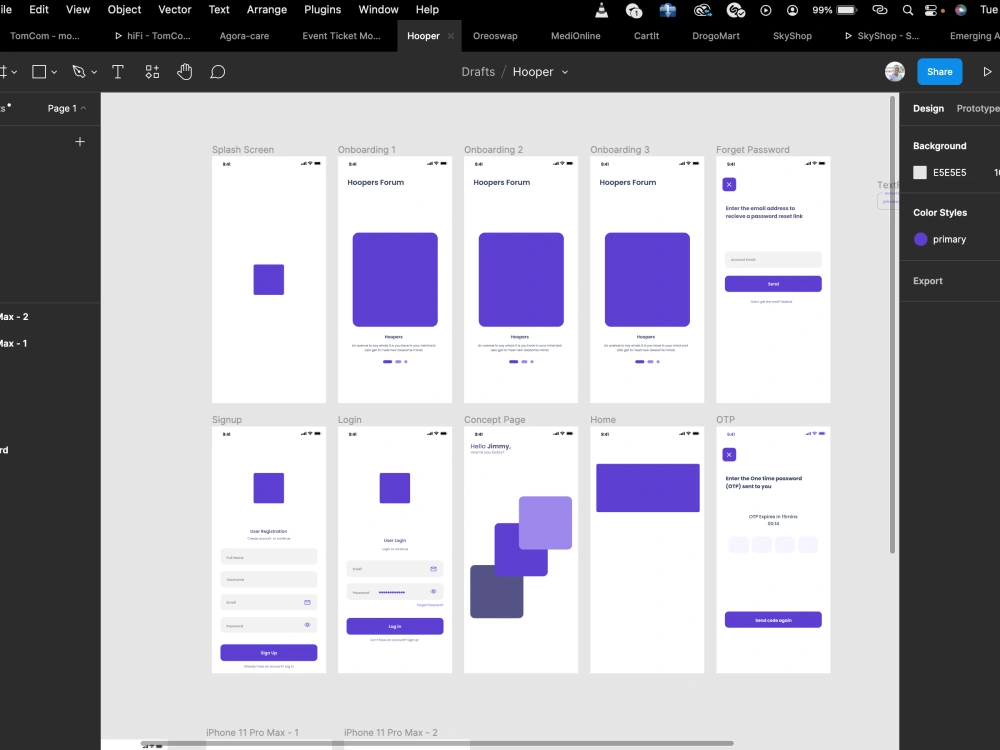Open the hiFi - TomCo... prototype tab
Image resolution: width=1000 pixels, height=750 pixels.
pos(153,36)
